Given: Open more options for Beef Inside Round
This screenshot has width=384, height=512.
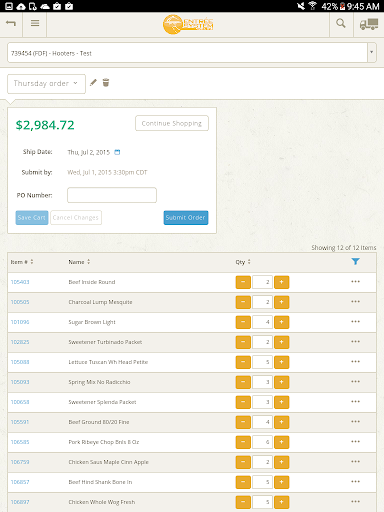Looking at the screenshot, I should (x=355, y=282).
